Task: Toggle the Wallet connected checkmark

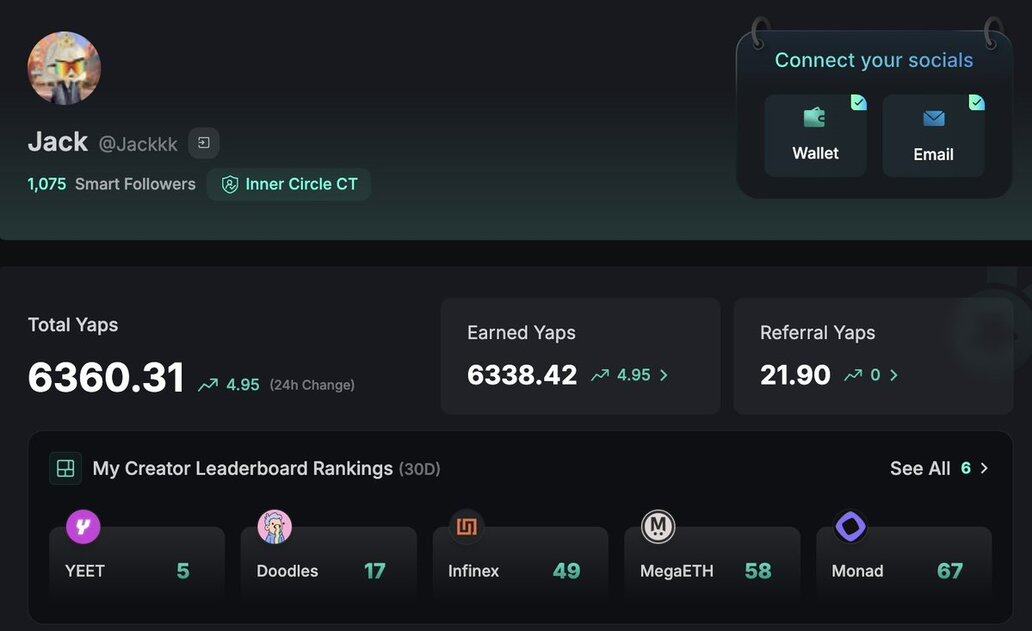Action: (858, 102)
